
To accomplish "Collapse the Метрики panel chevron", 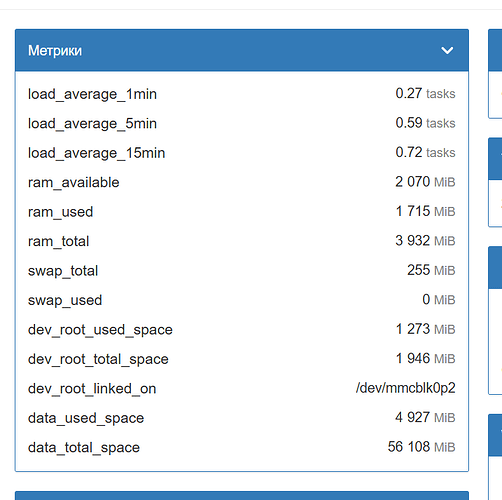I will point(447,51).
